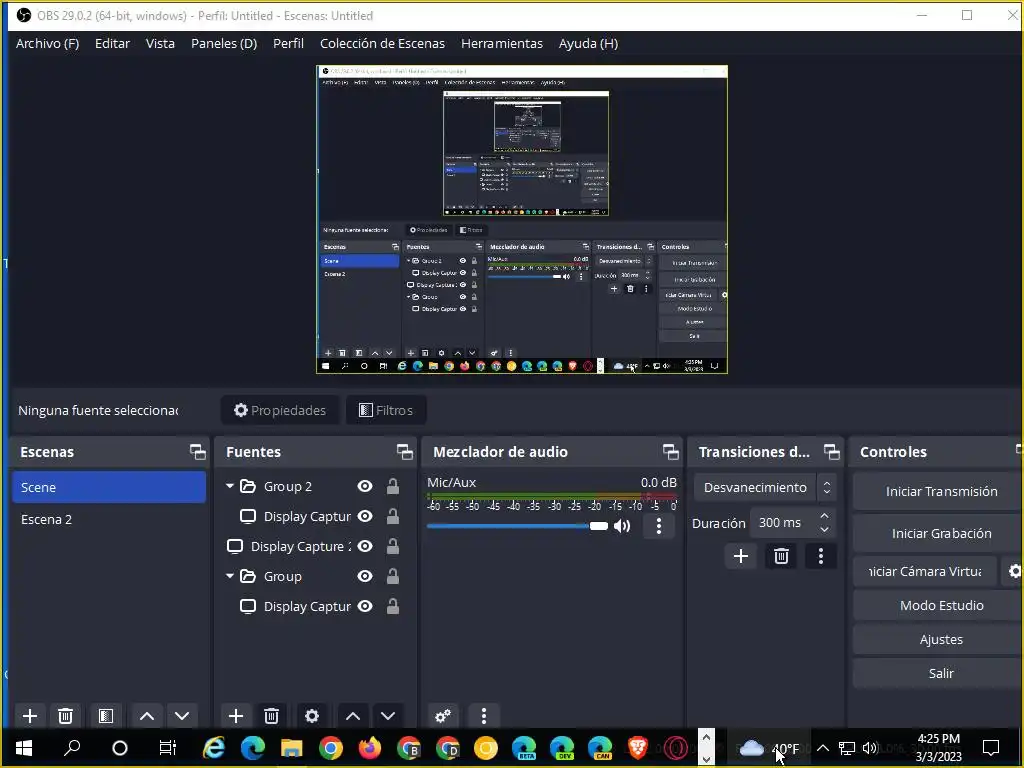Toggle visibility of Display Capture 2

[x=365, y=546]
